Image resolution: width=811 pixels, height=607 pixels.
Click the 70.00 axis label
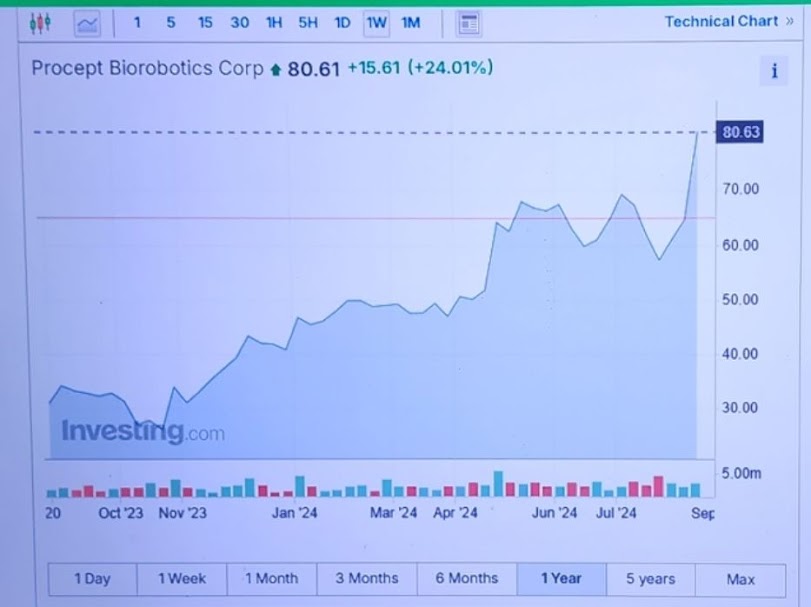click(x=741, y=189)
